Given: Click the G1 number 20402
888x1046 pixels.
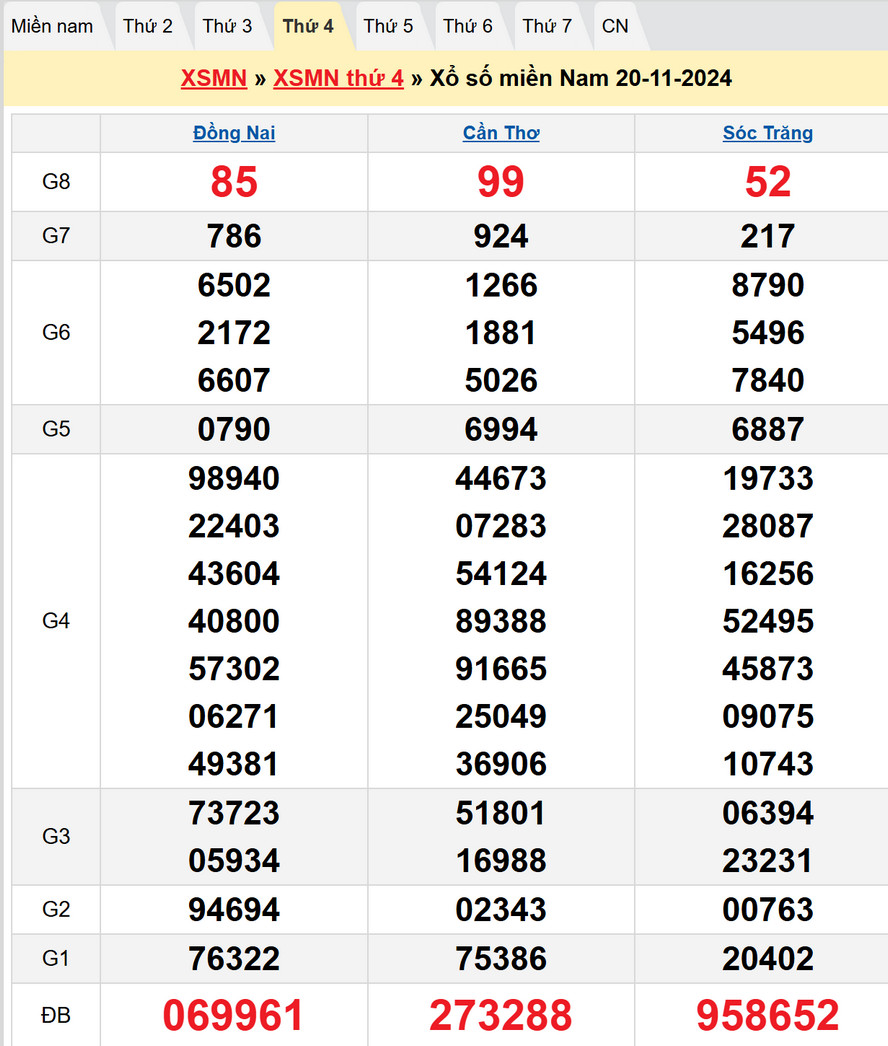Looking at the screenshot, I should (x=768, y=959).
